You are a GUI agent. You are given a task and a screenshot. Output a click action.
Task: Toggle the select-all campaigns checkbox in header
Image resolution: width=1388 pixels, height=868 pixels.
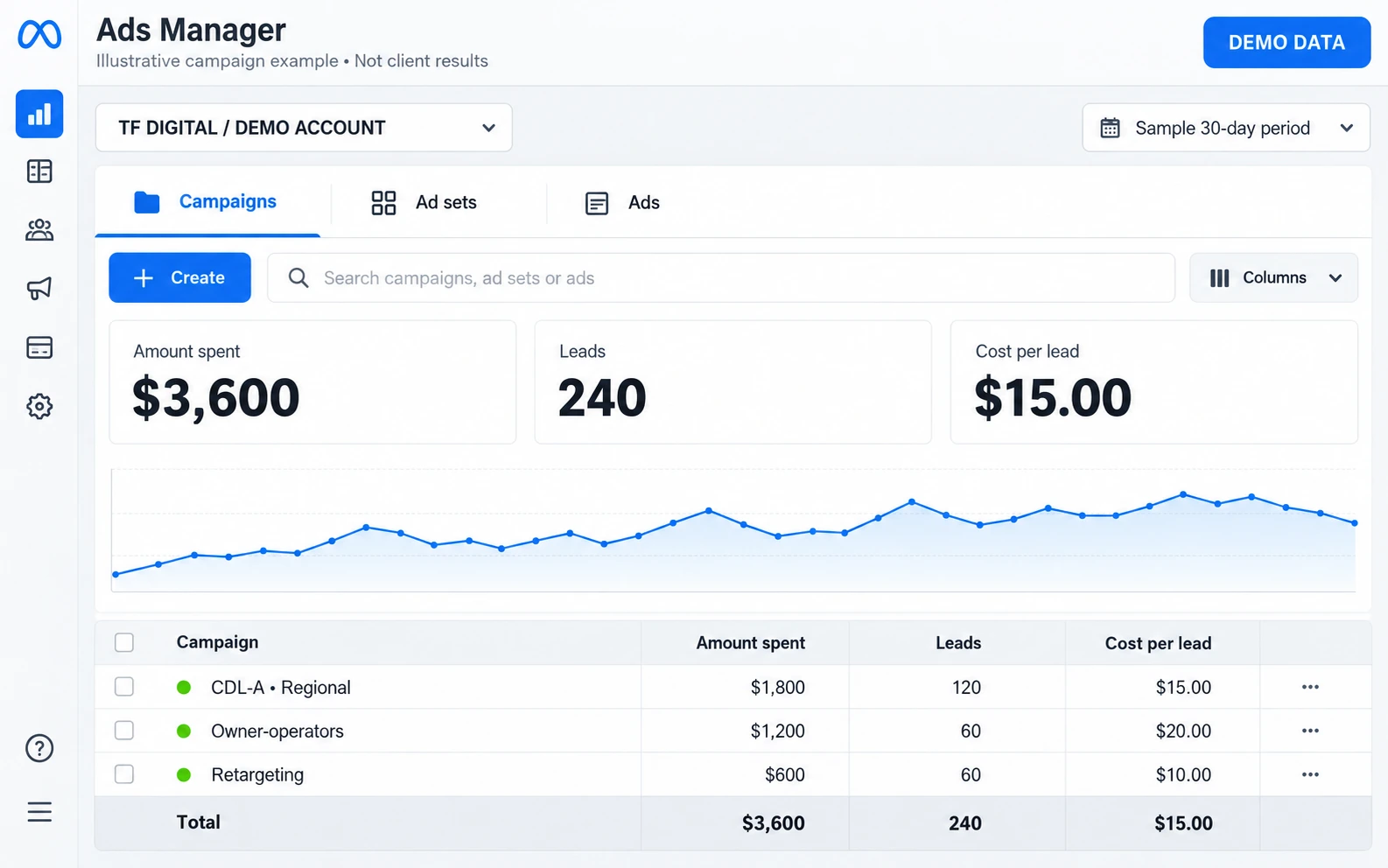pos(124,642)
